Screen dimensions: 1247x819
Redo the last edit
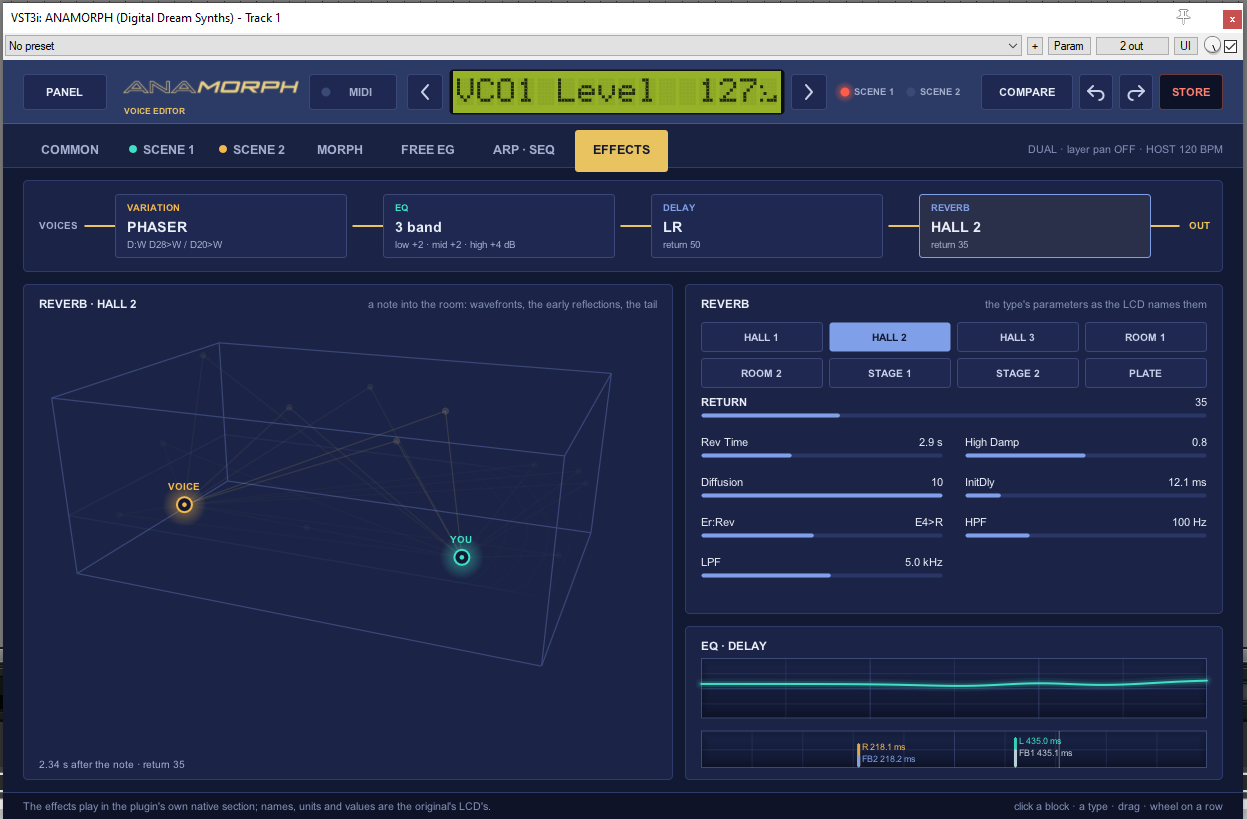1136,92
